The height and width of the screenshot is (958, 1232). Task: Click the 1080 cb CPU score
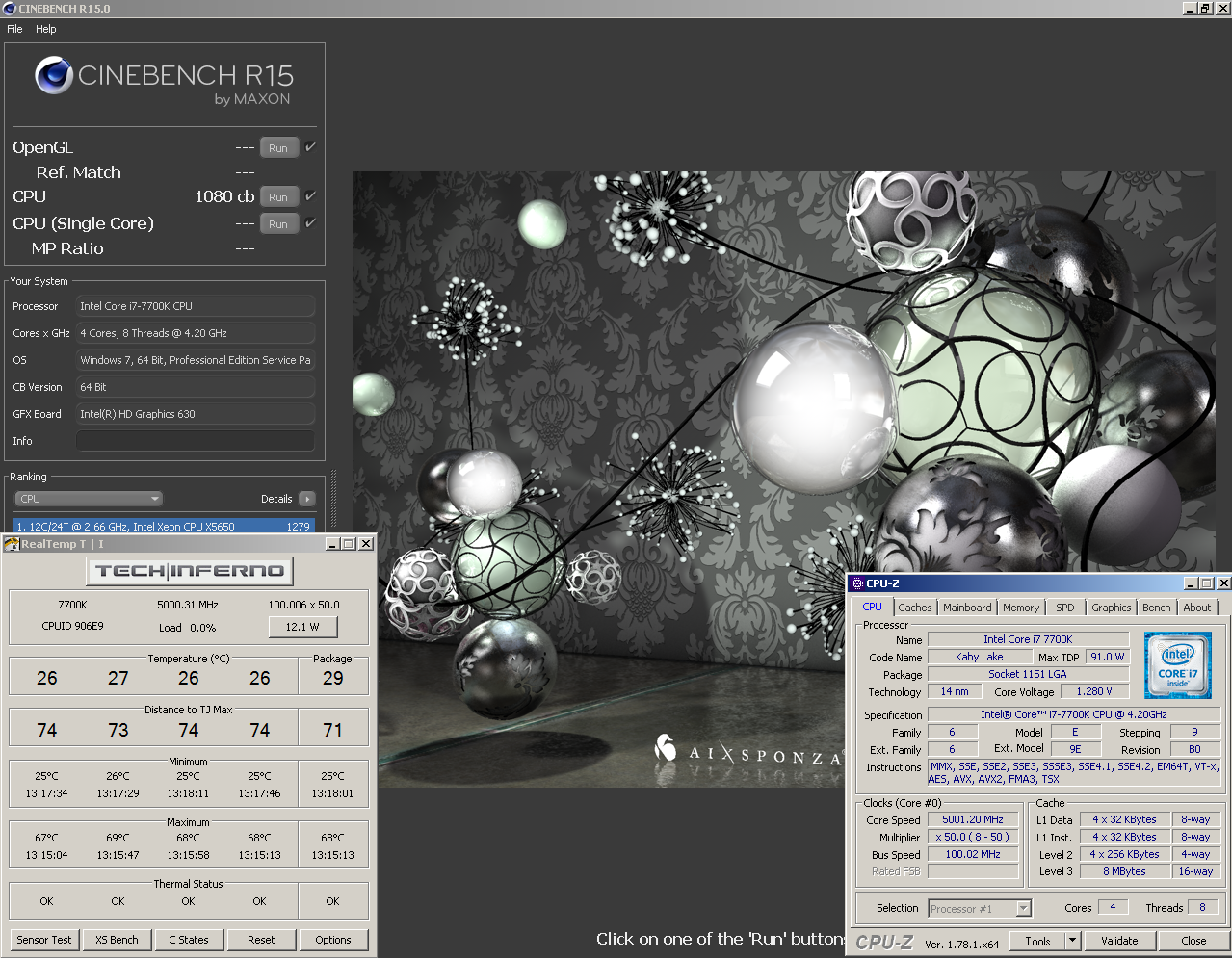click(224, 196)
